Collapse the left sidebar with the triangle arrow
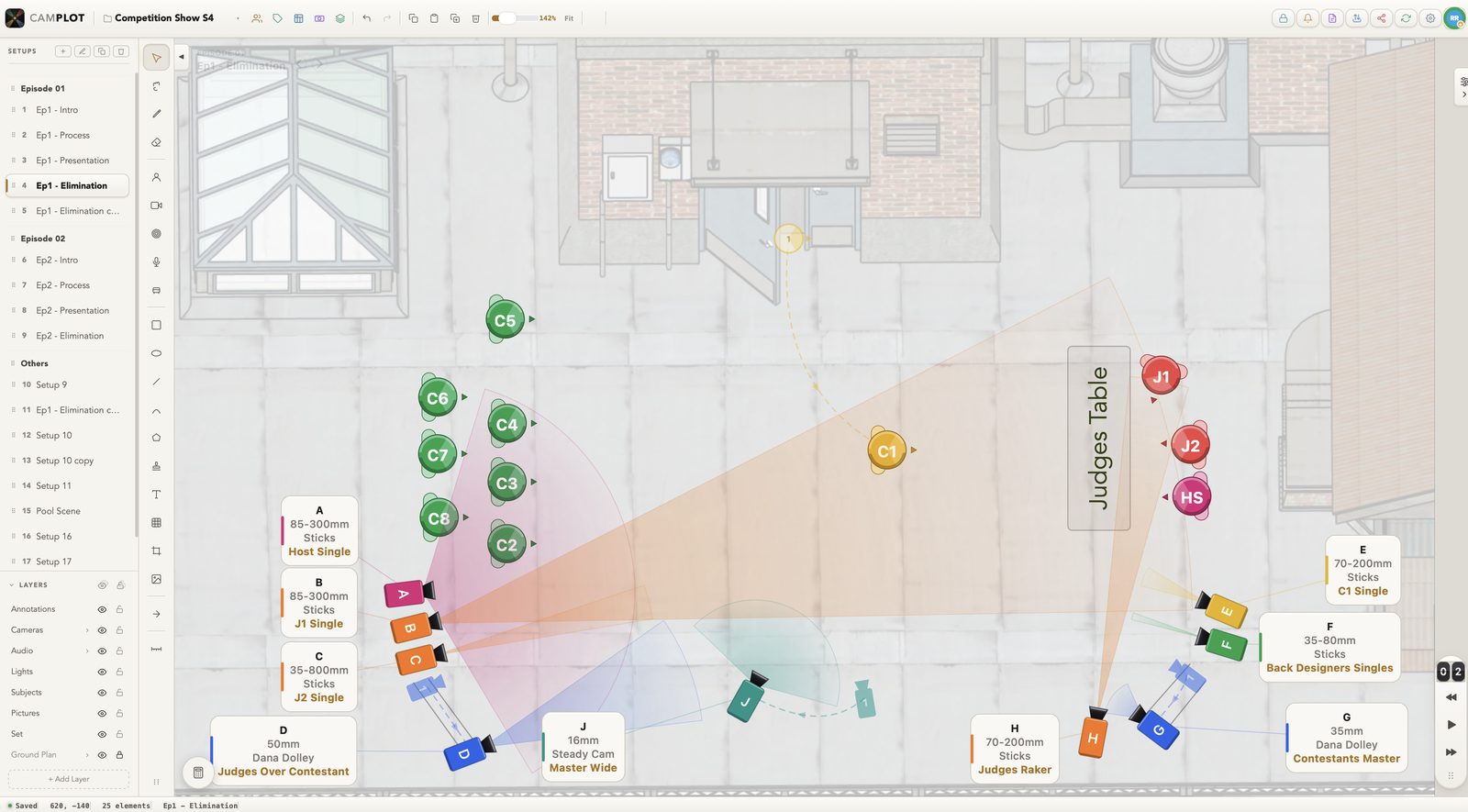This screenshot has width=1468, height=812. pyautogui.click(x=182, y=57)
